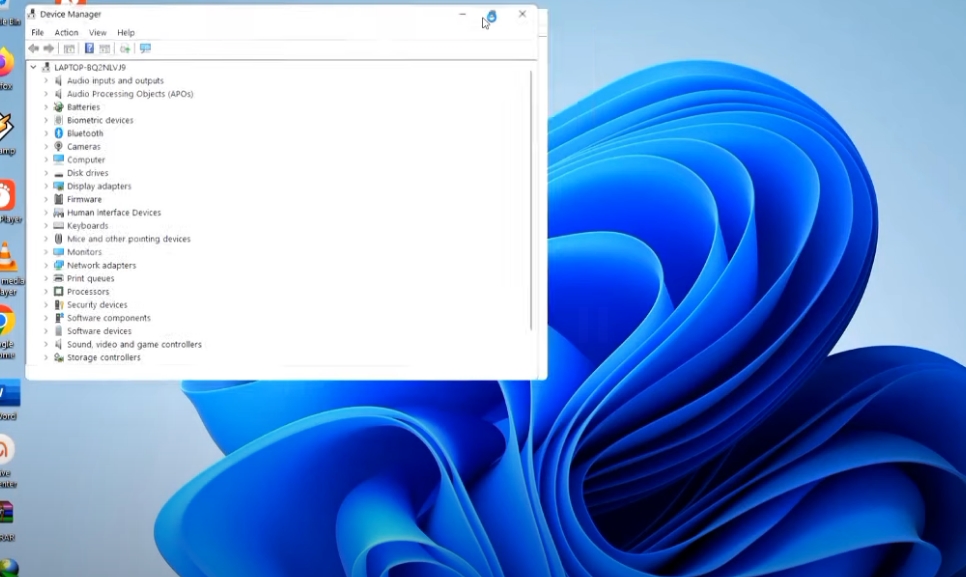Screen dimensions: 966x577
Task: Click the Firmware category chip icon
Action: 59,200
